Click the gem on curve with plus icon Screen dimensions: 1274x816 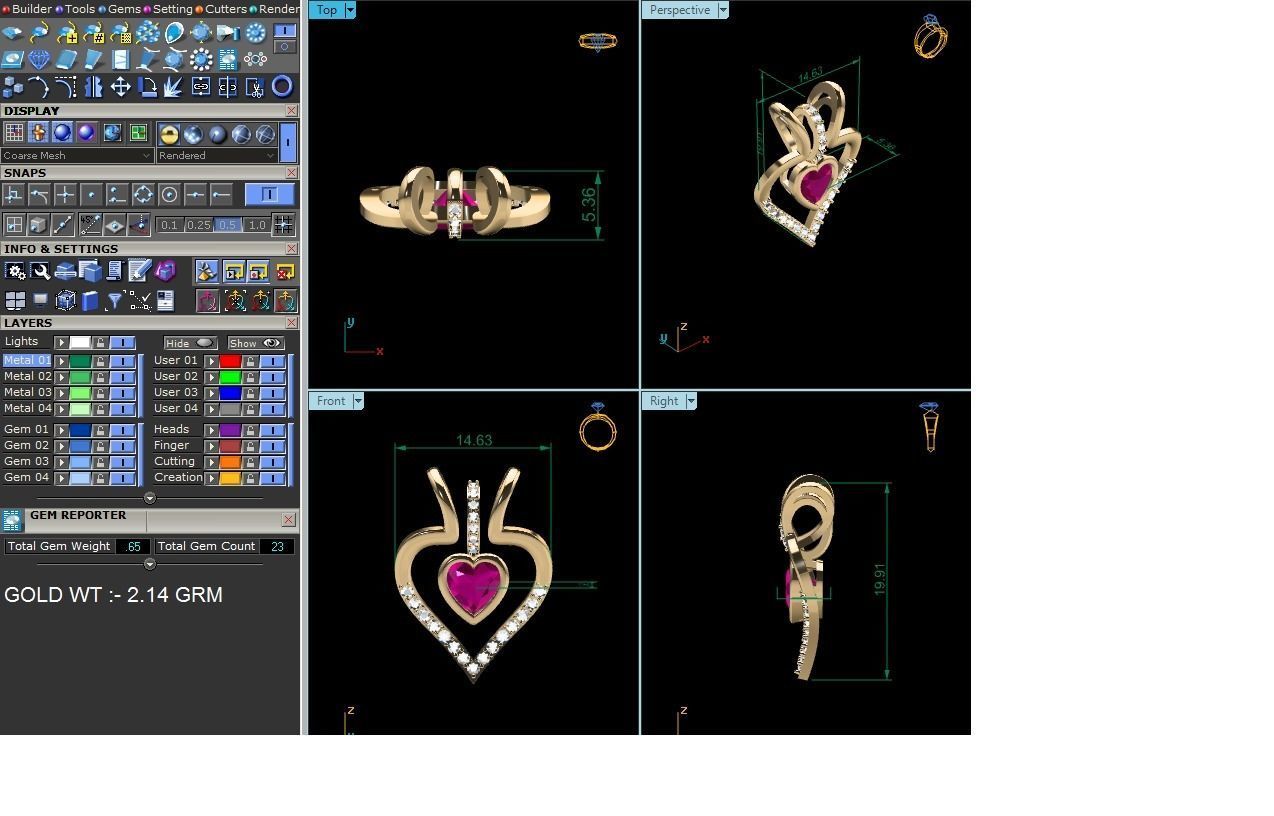67,33
